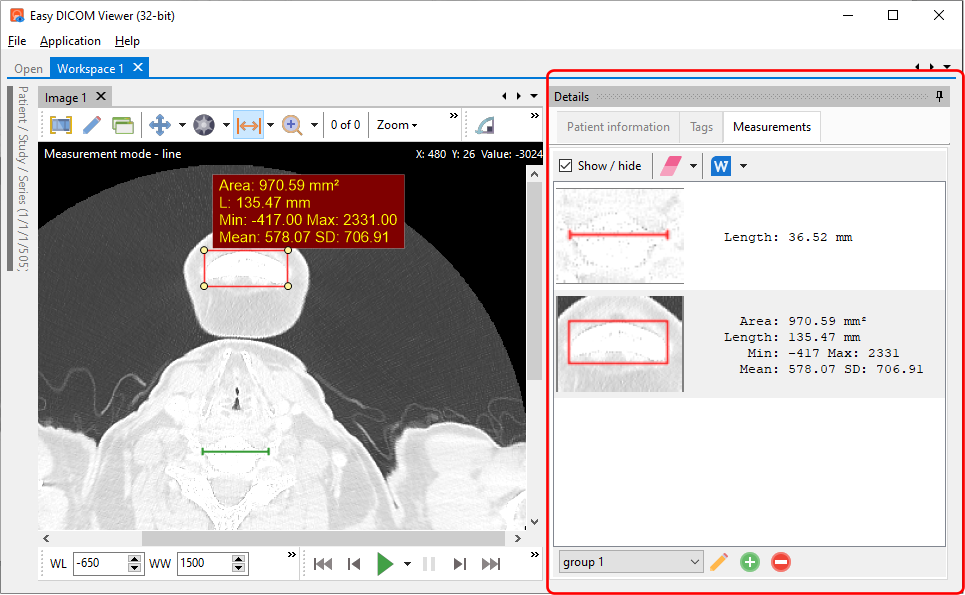The image size is (965, 595).
Task: Open the Word export dropdown arrow
Action: coord(743,166)
